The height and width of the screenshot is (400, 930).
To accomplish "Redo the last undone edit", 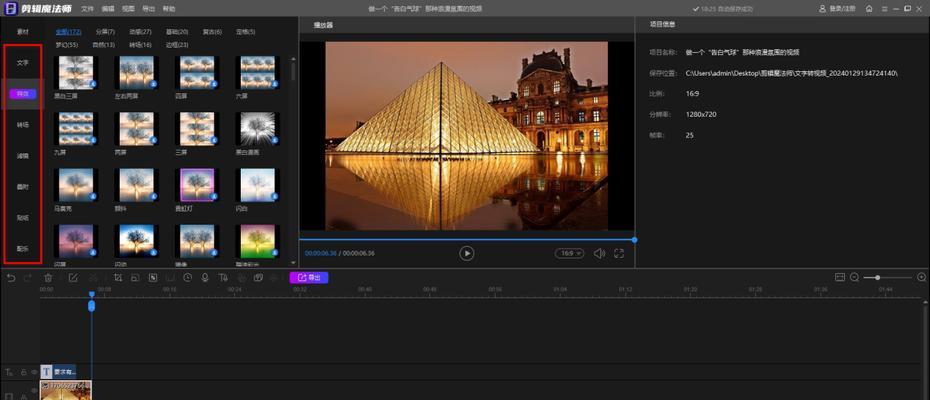I will pyautogui.click(x=27, y=277).
